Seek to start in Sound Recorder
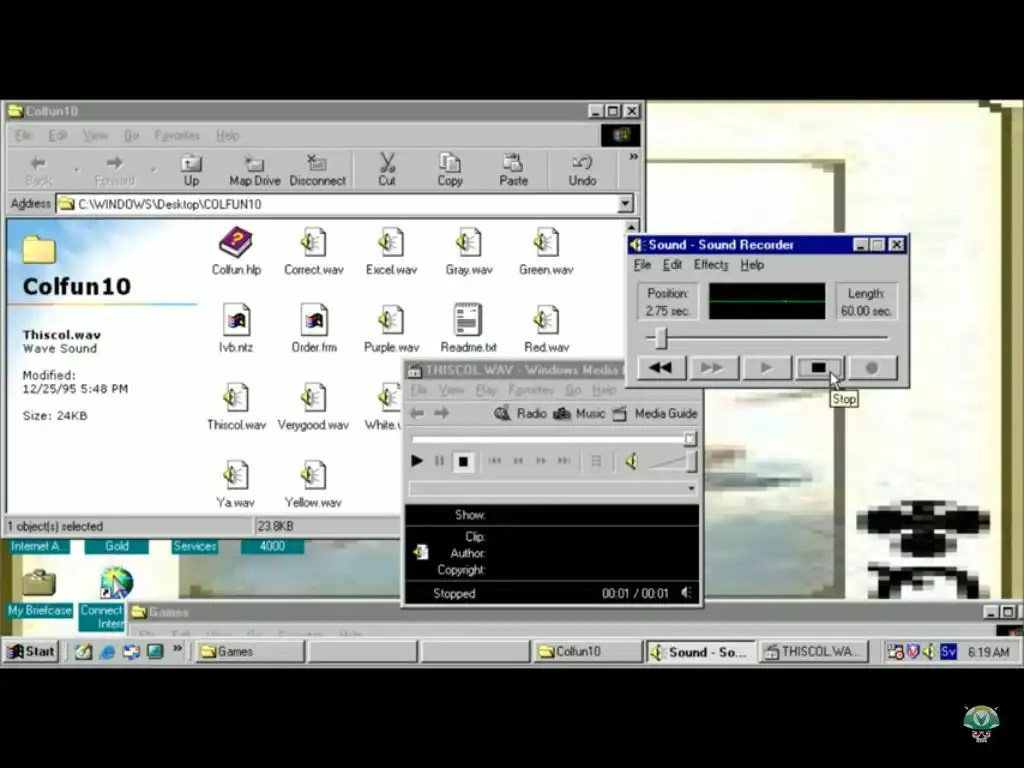 pyautogui.click(x=661, y=368)
